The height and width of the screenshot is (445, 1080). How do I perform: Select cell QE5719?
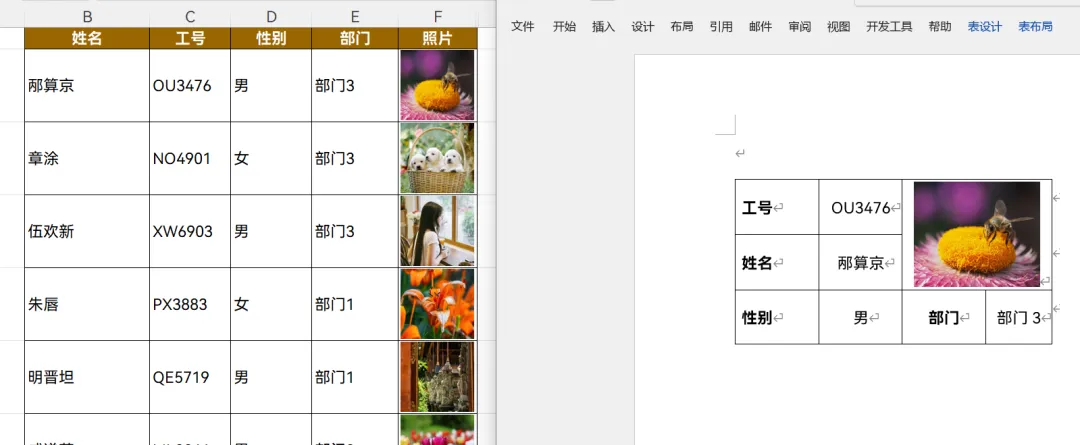coord(190,377)
